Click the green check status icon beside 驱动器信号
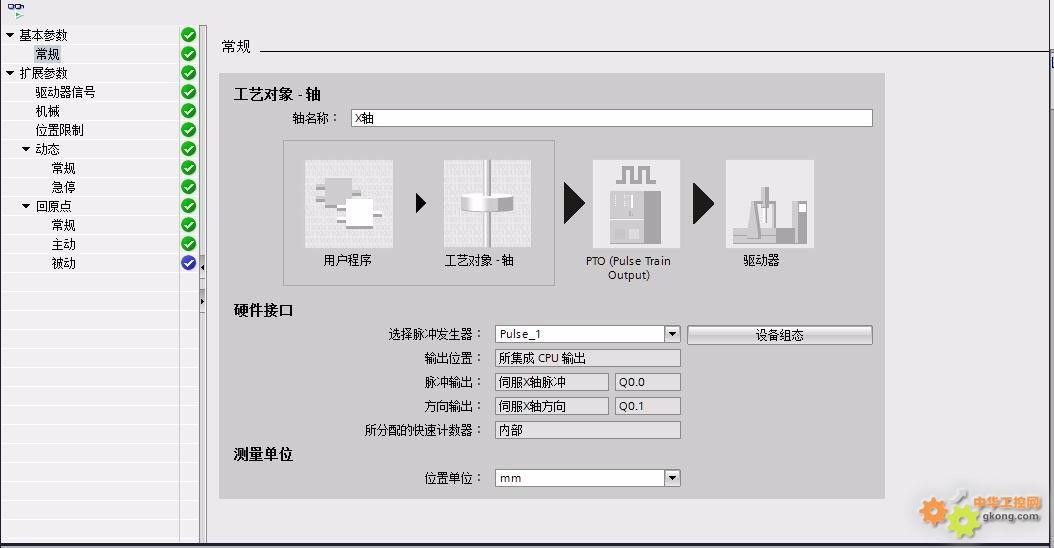The image size is (1054, 548). 188,91
